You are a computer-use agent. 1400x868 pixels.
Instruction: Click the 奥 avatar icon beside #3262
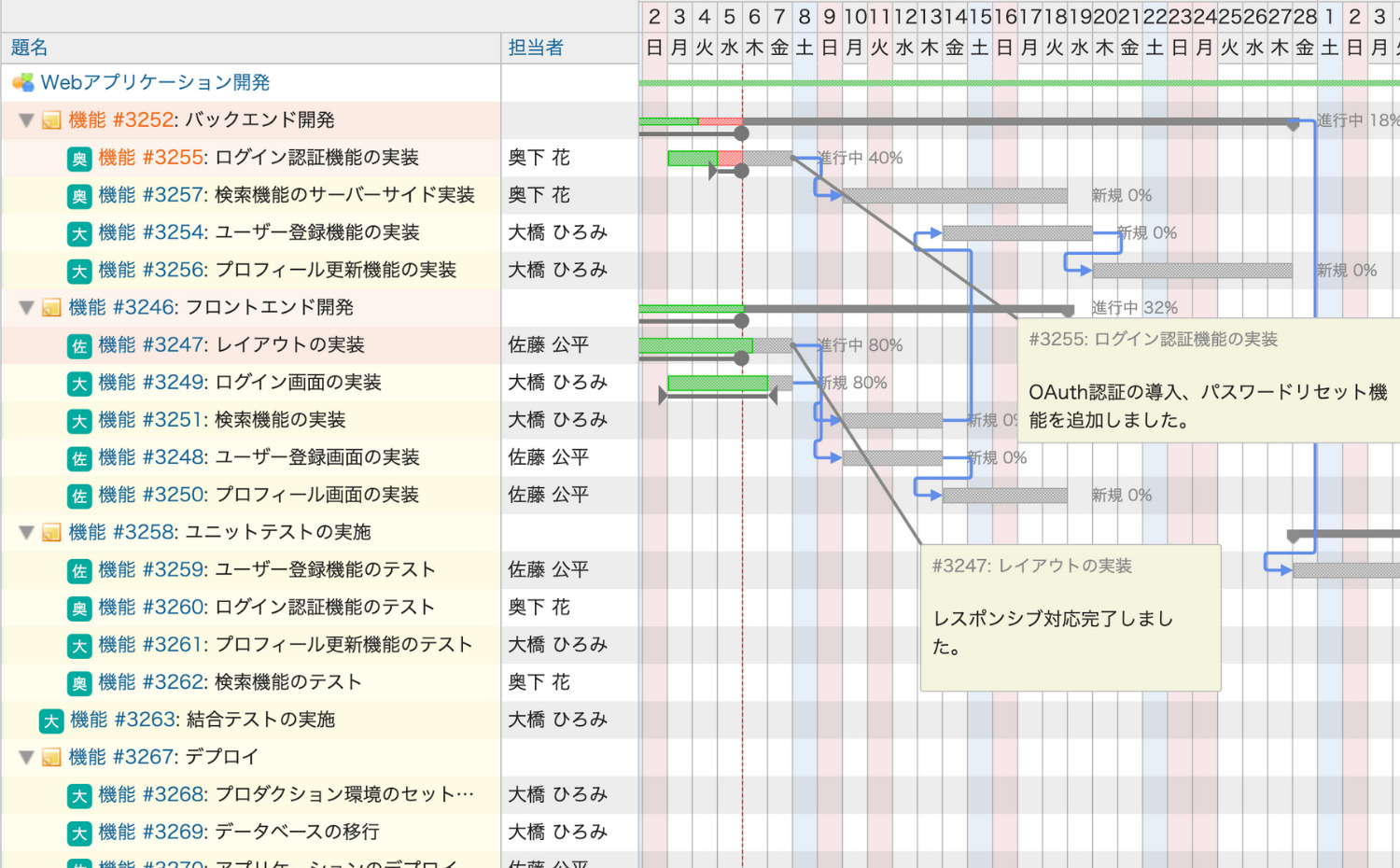[x=79, y=683]
